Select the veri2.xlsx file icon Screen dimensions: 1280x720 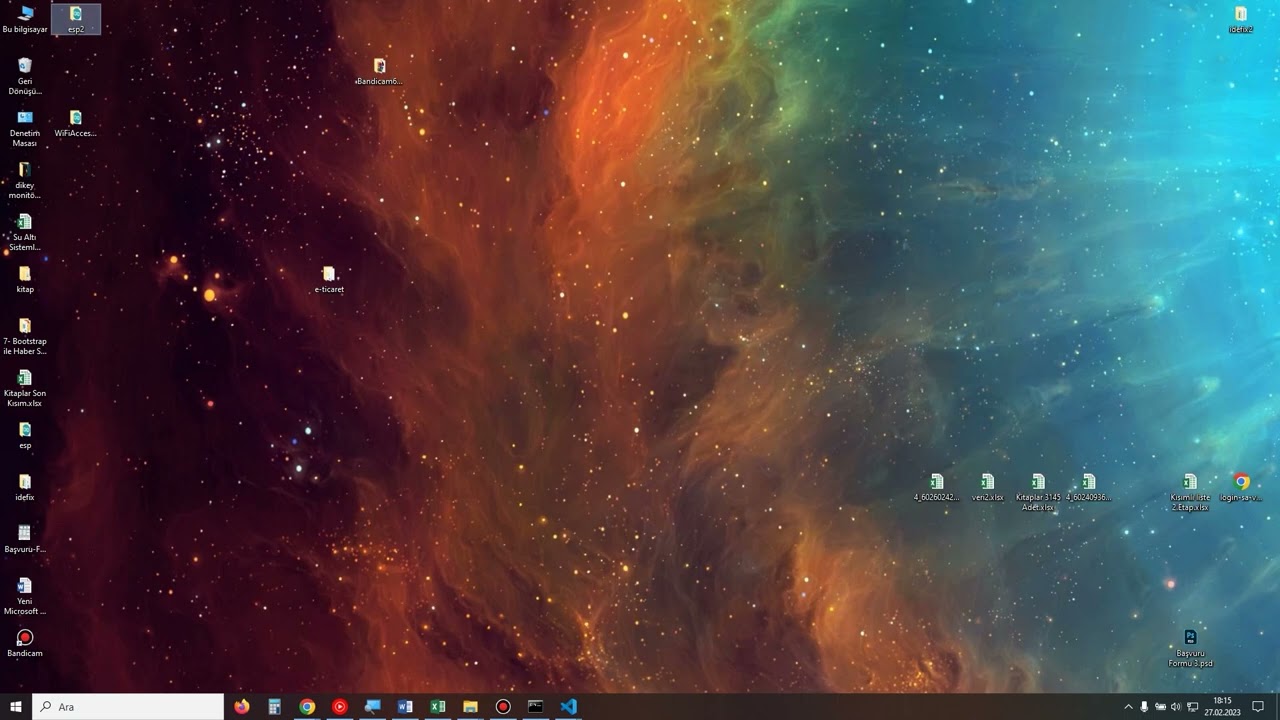click(x=987, y=487)
